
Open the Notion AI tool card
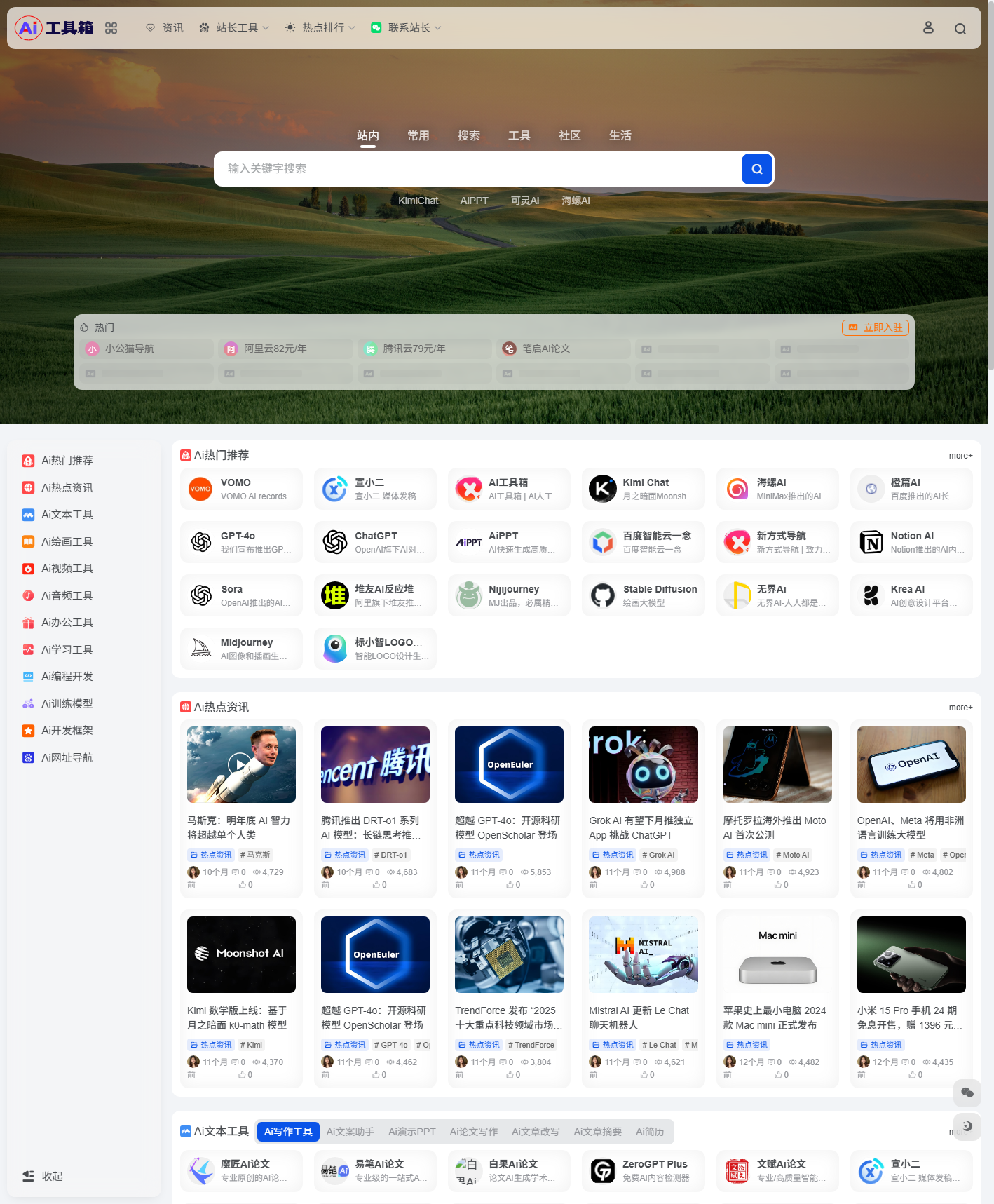911,542
